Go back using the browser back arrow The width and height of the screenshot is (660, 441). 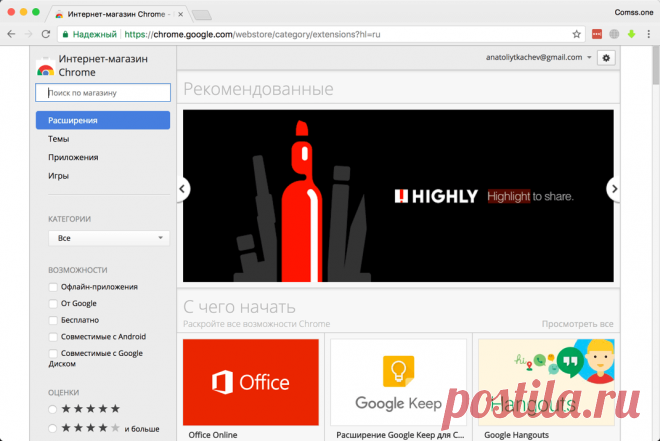11,34
